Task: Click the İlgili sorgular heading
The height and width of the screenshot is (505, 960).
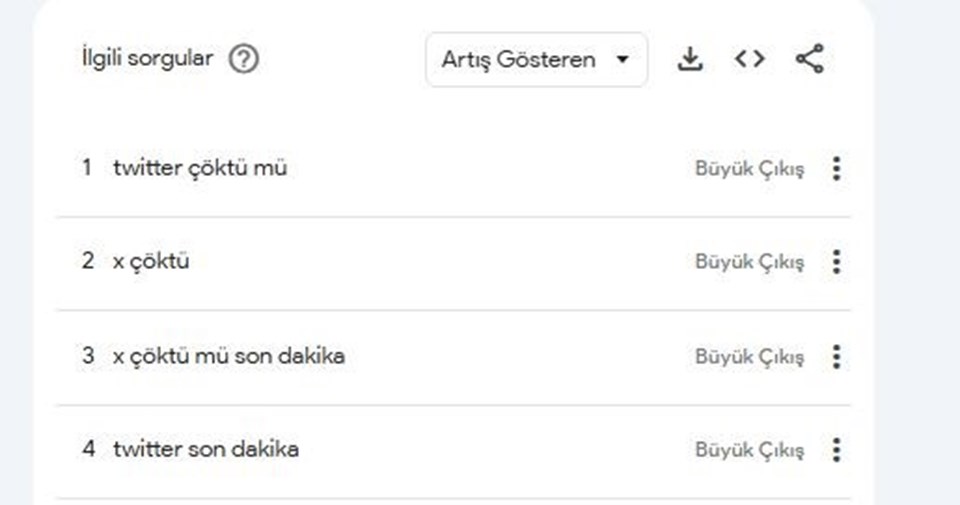Action: (148, 59)
